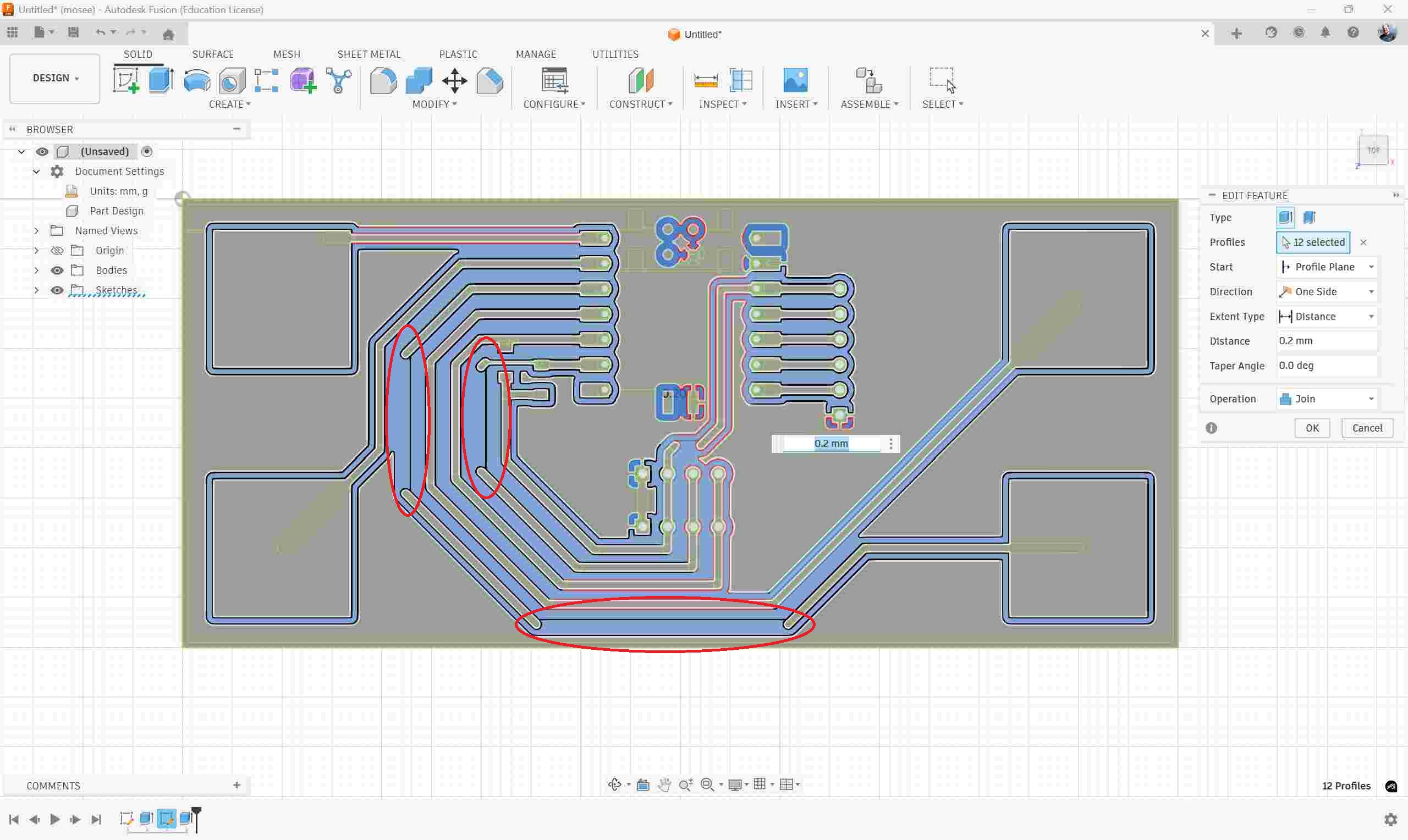
Task: Switch to the UTILITIES tab
Action: pyautogui.click(x=615, y=54)
